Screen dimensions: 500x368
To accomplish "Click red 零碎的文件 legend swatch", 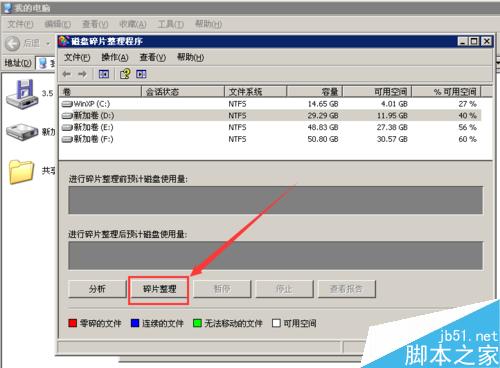I will 72,323.
